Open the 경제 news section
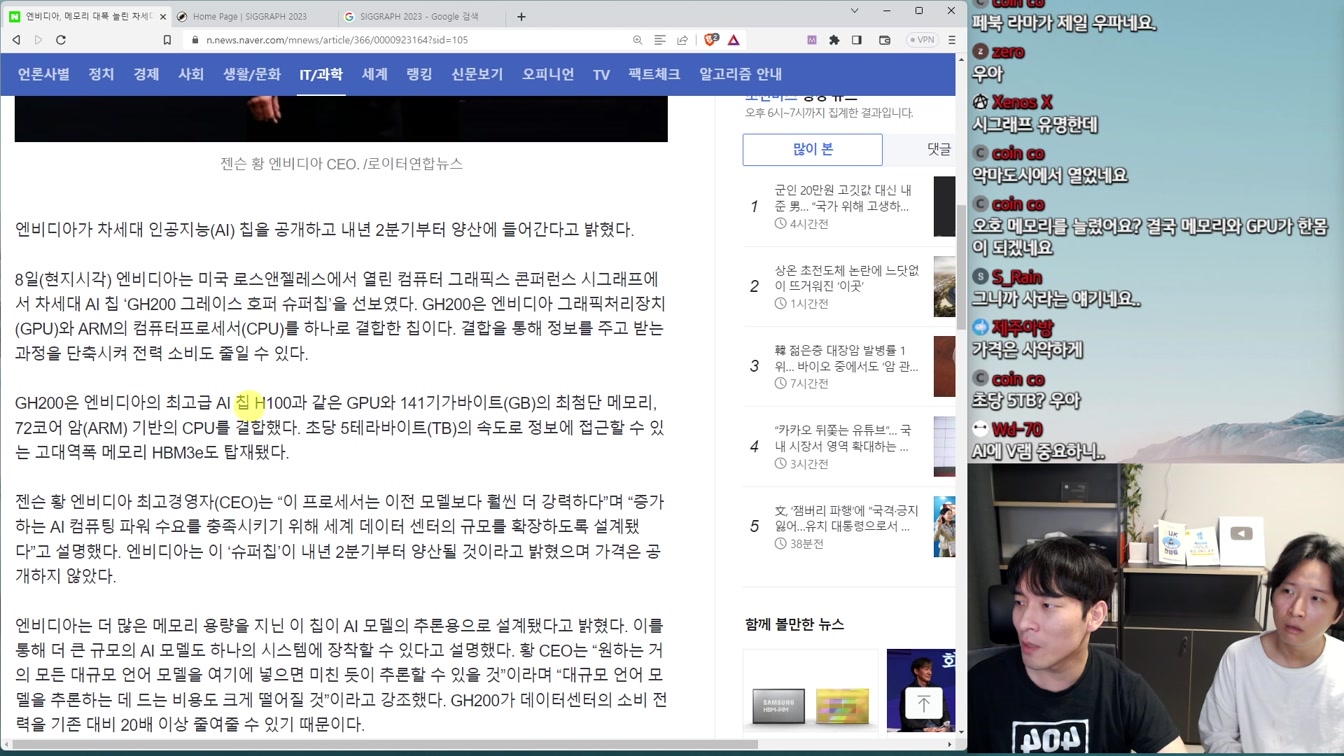The image size is (1344, 756). coord(146,74)
